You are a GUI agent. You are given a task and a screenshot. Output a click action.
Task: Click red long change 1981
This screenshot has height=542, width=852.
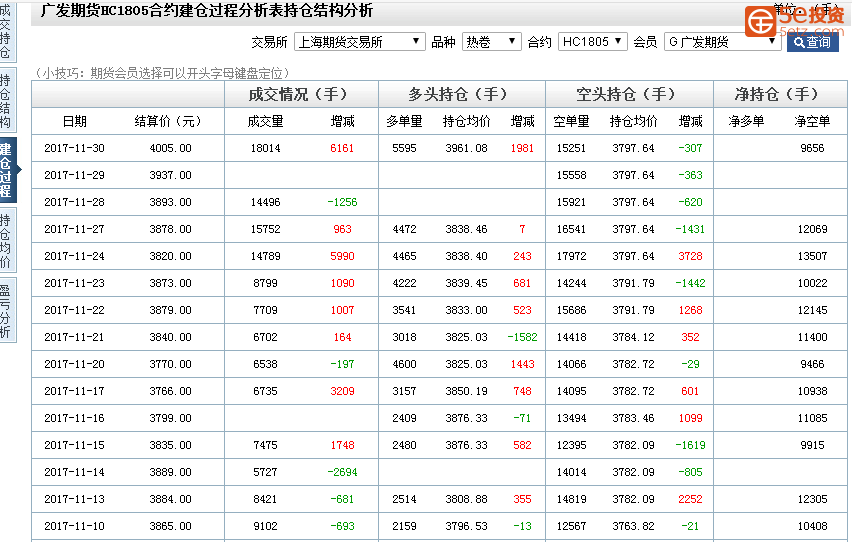522,148
